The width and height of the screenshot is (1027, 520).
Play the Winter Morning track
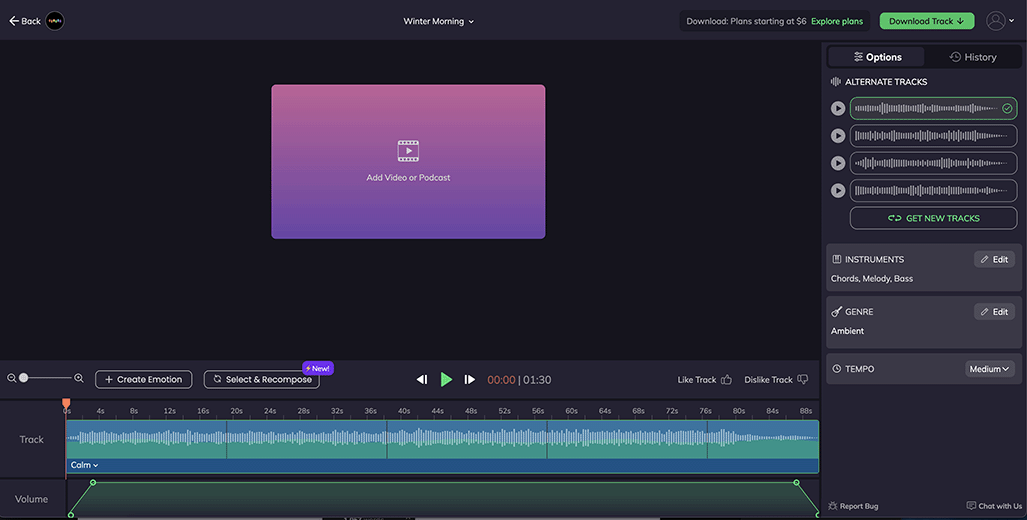pos(446,379)
